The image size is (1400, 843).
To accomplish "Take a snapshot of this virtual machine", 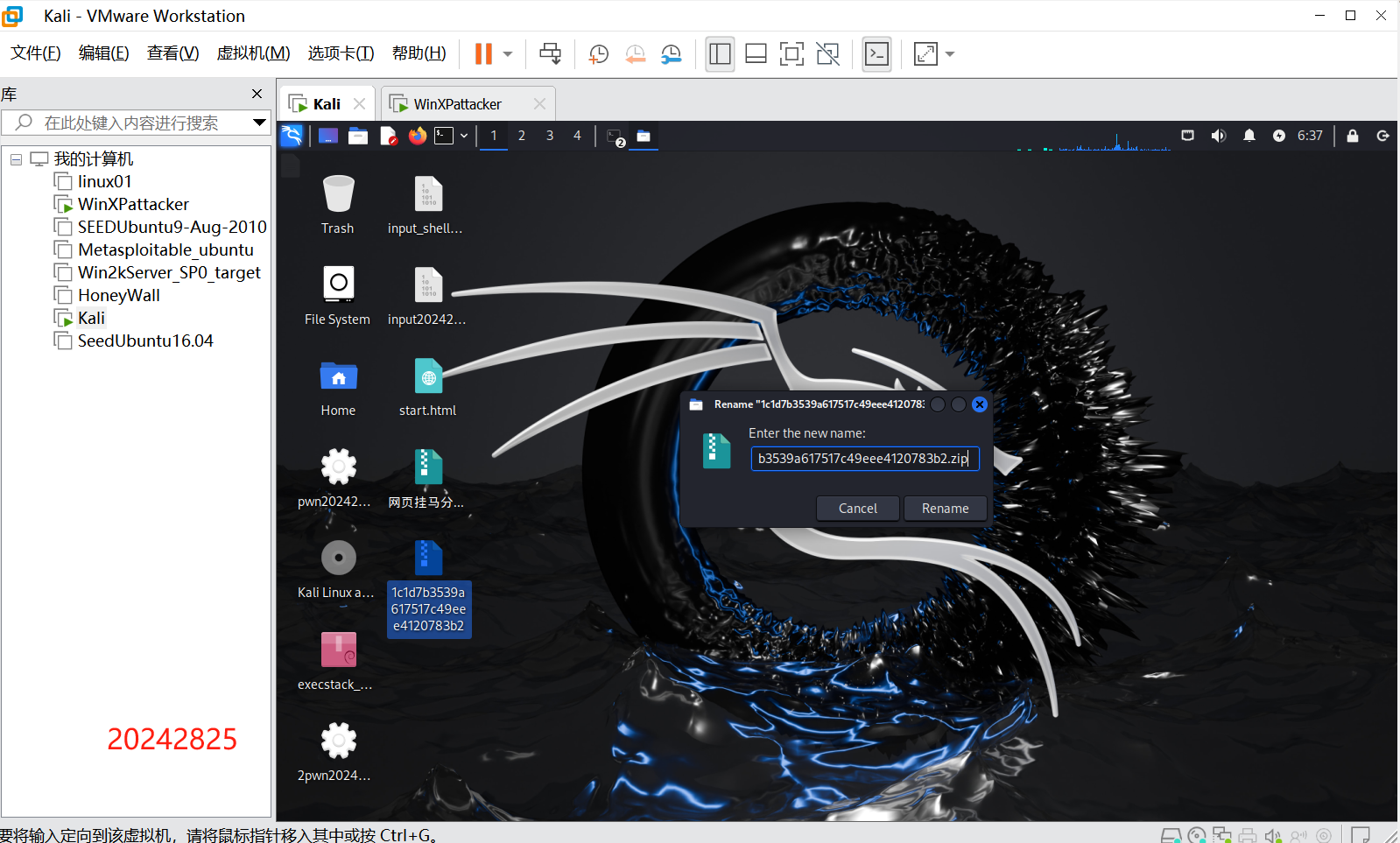I will pos(599,54).
